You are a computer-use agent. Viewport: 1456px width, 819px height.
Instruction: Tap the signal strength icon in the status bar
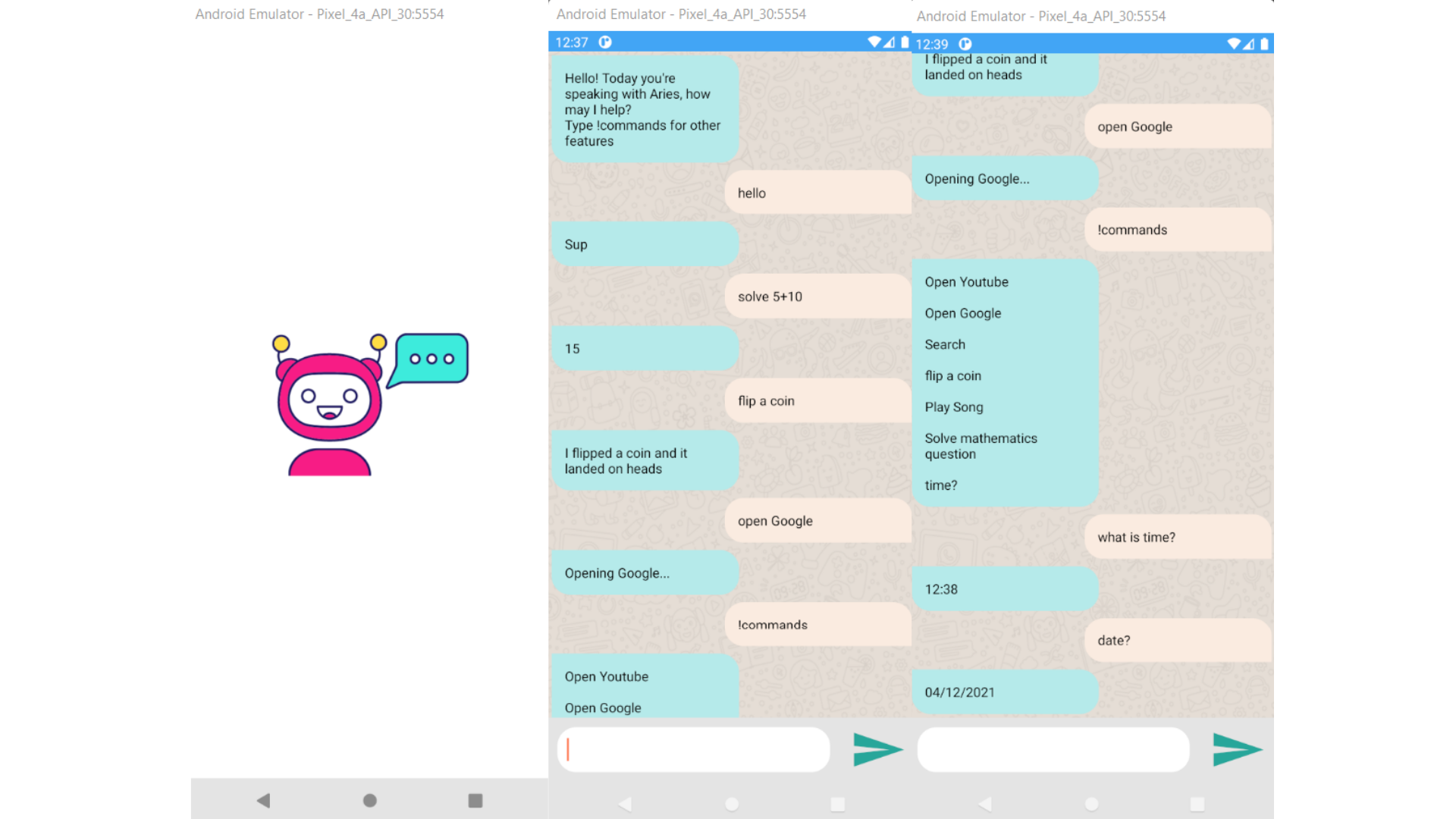click(887, 42)
